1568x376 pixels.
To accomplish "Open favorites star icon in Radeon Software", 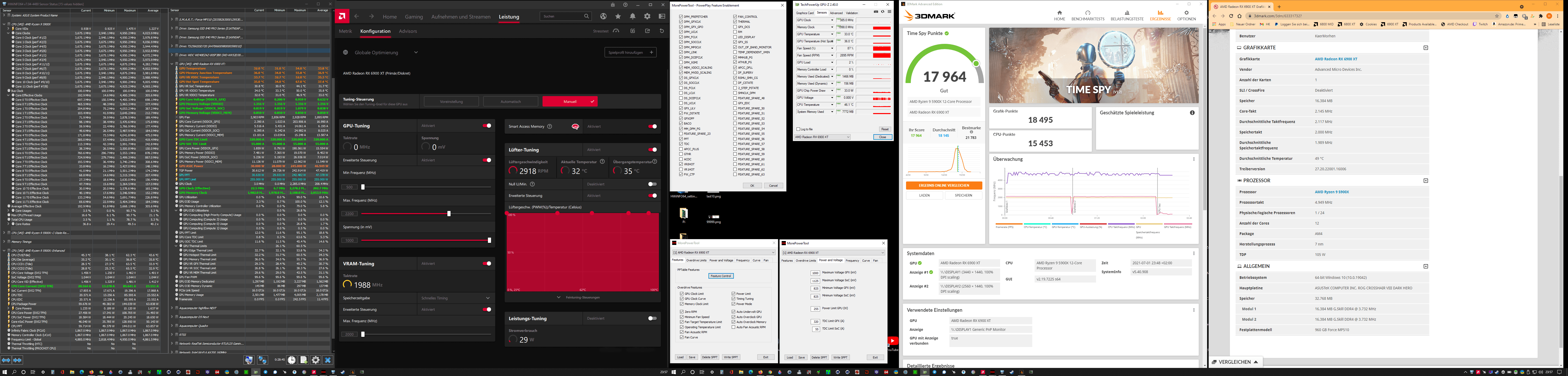I will [618, 16].
